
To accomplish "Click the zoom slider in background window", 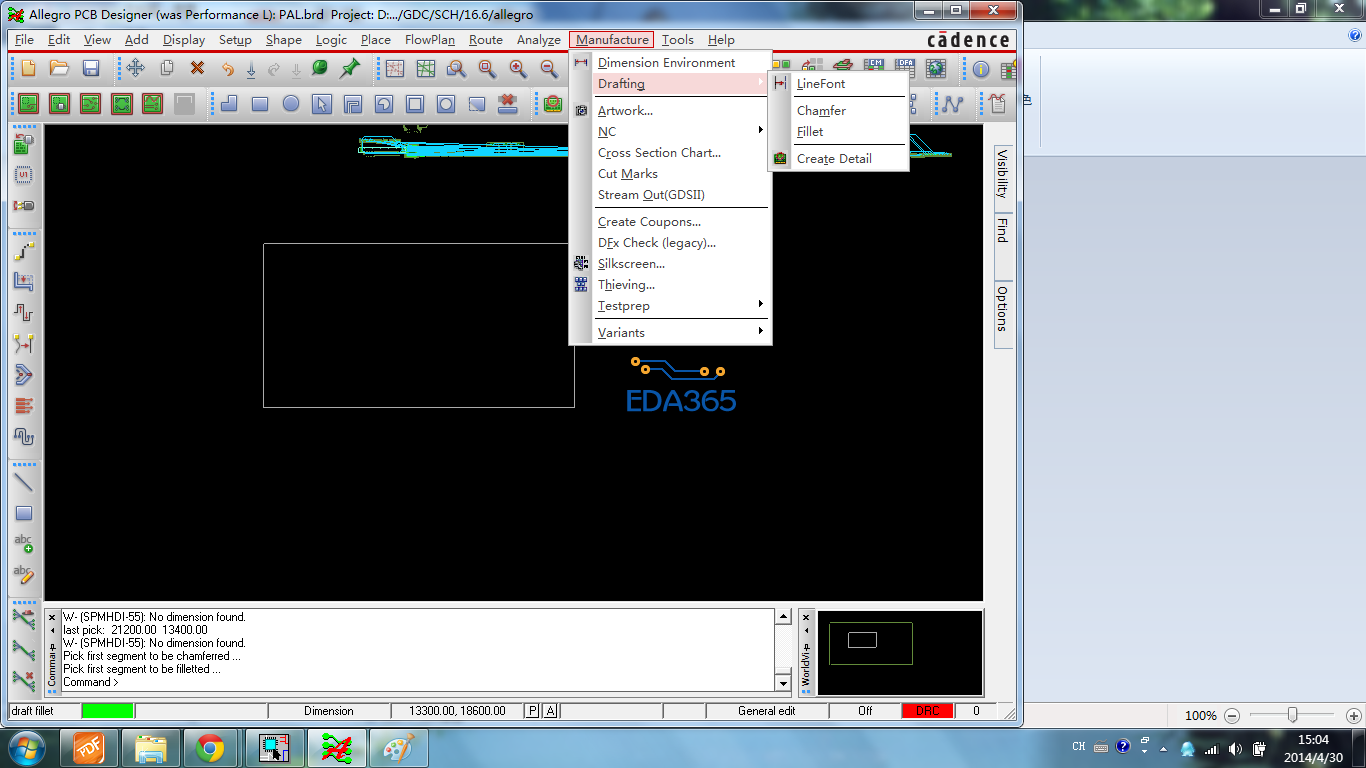I will [1293, 715].
